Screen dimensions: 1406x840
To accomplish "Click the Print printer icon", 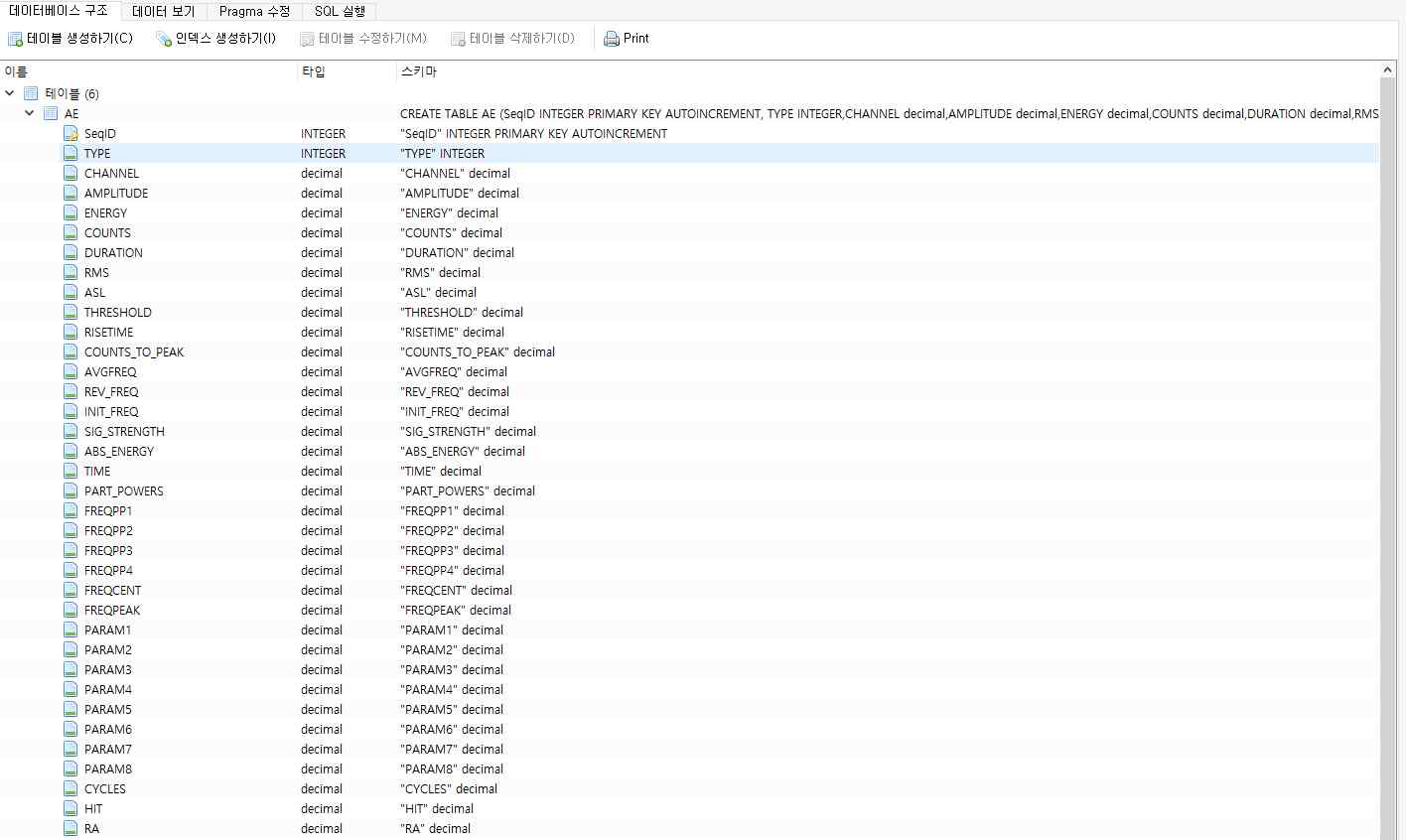I will coord(612,39).
